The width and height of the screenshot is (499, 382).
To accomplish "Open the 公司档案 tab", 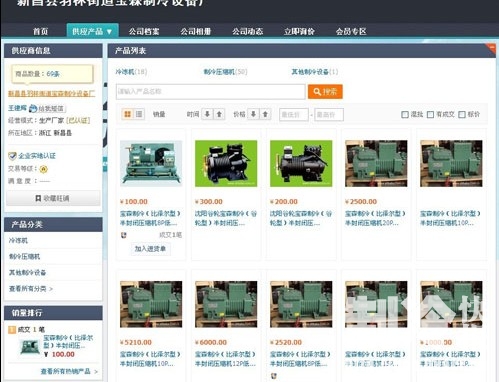I will pyautogui.click(x=144, y=31).
